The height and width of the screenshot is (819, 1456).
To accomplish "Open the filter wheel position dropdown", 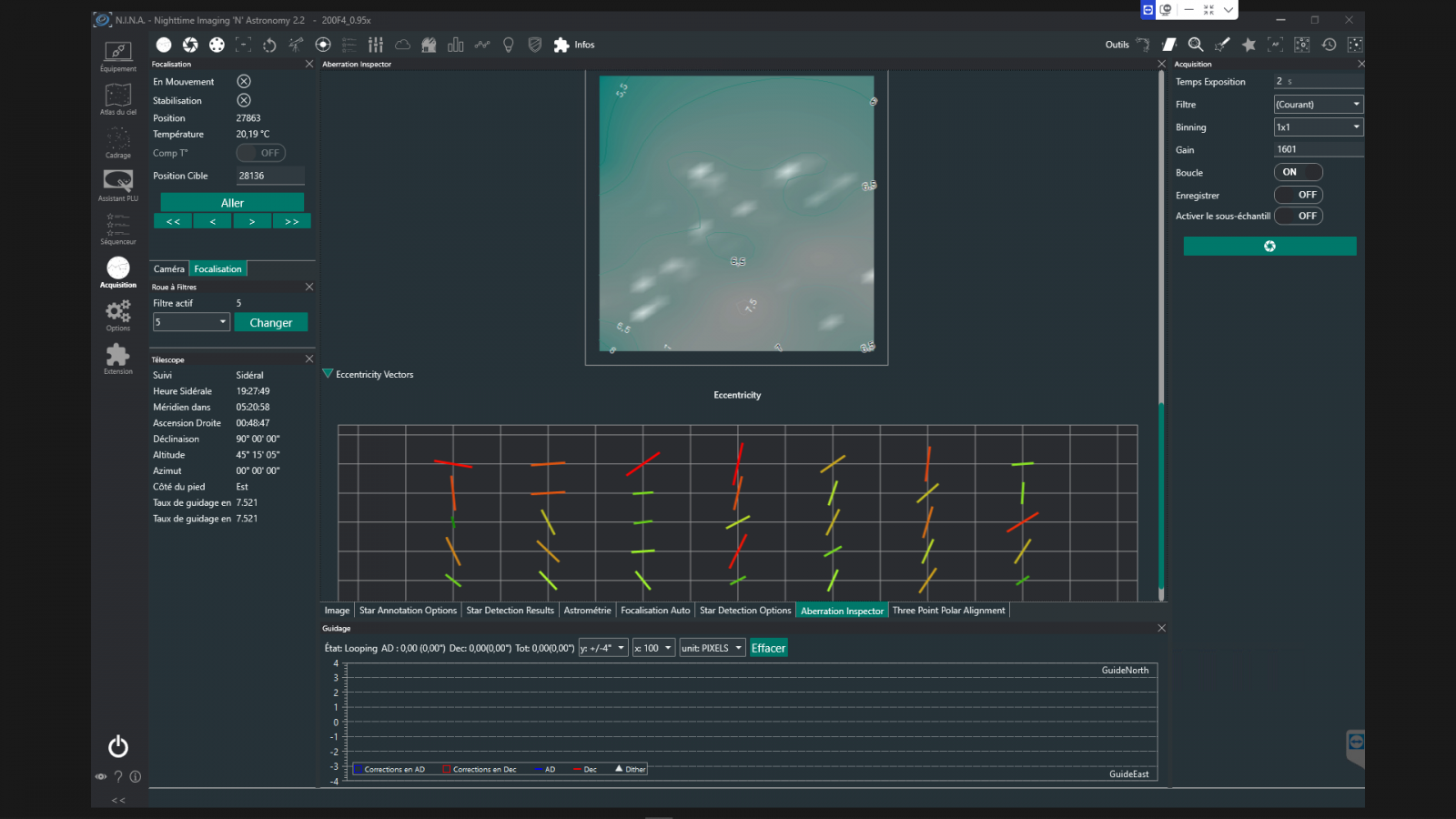I will [191, 322].
